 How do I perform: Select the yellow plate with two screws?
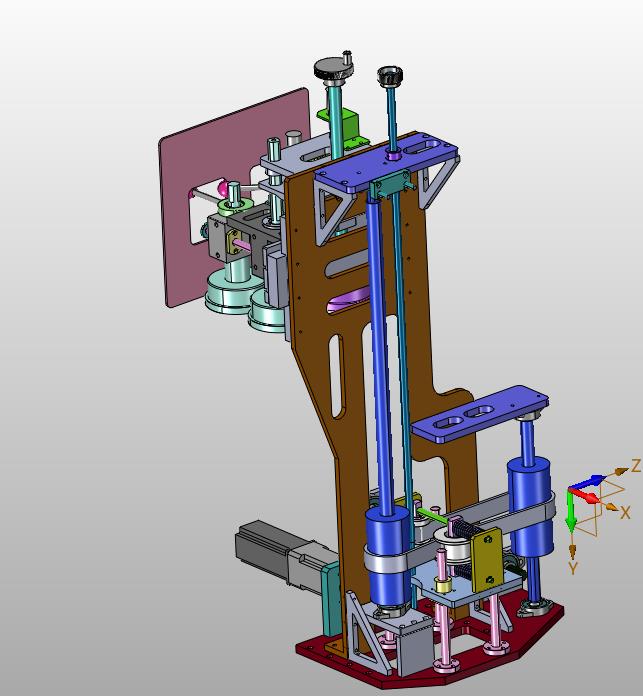tap(487, 560)
